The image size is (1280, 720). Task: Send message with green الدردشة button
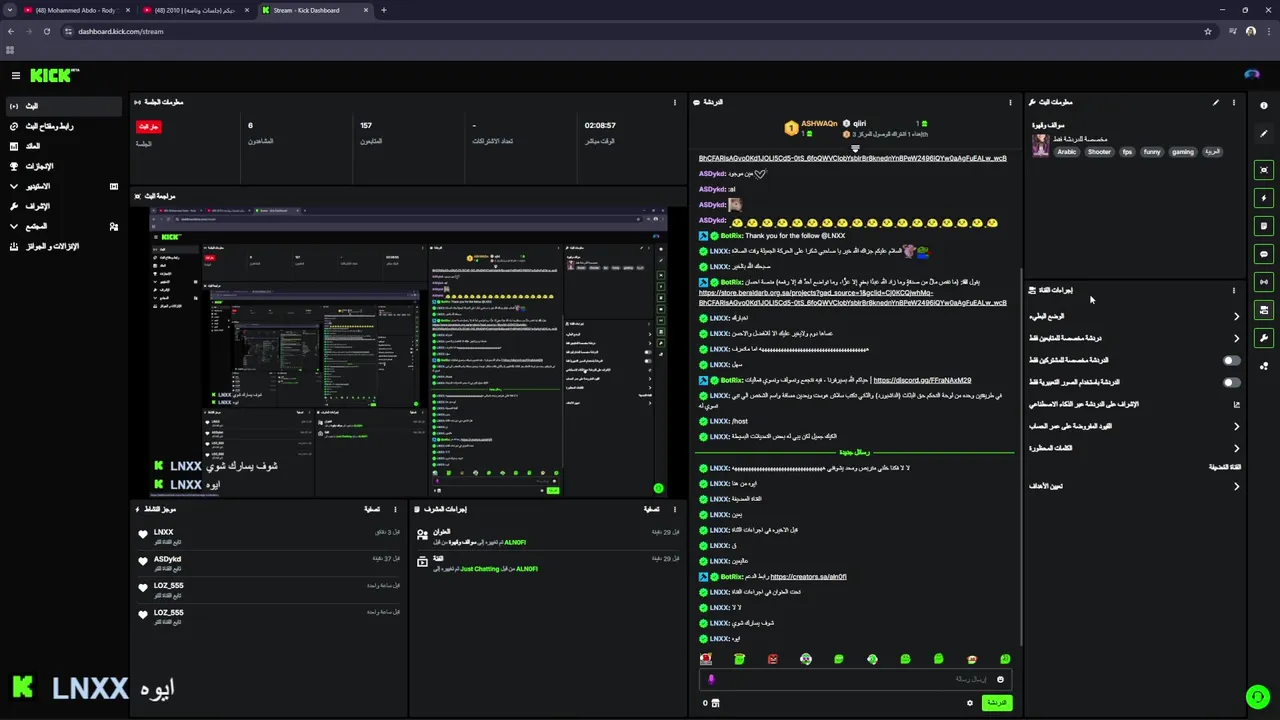coord(996,703)
